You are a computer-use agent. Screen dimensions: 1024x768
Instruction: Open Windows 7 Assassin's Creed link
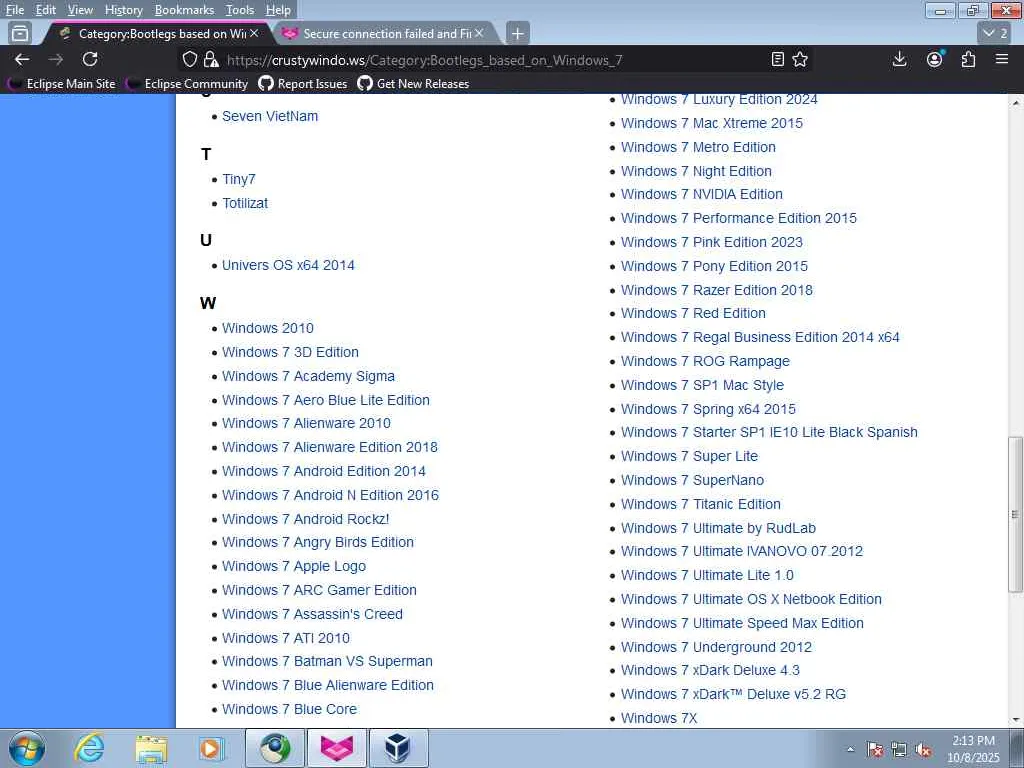coord(312,614)
